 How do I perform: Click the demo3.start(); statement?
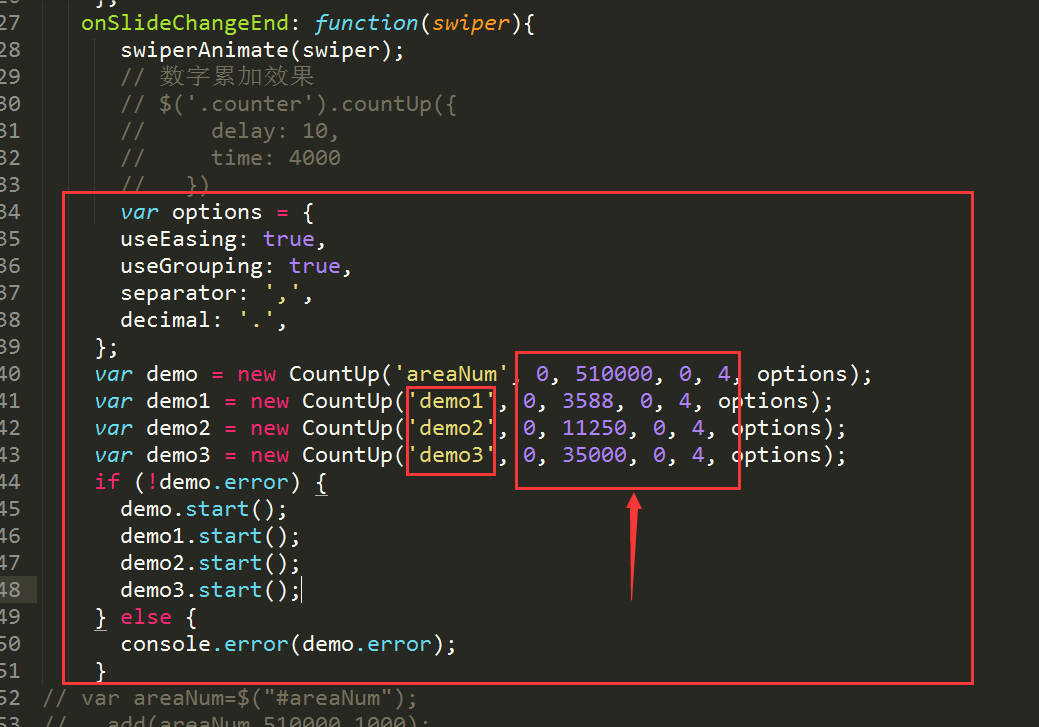210,590
